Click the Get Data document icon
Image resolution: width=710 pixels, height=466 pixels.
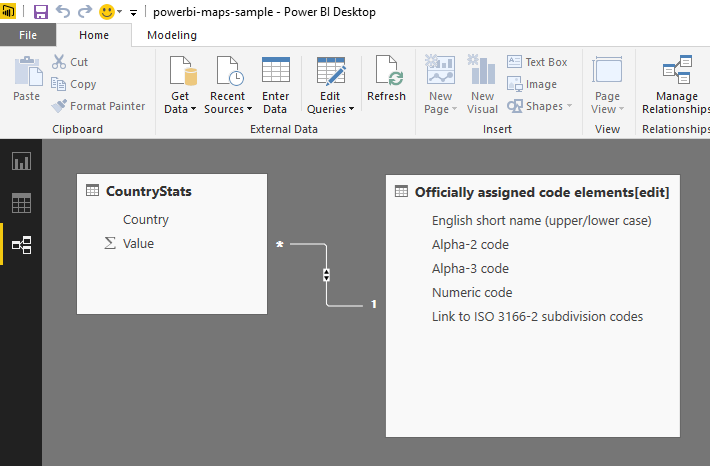pos(183,71)
